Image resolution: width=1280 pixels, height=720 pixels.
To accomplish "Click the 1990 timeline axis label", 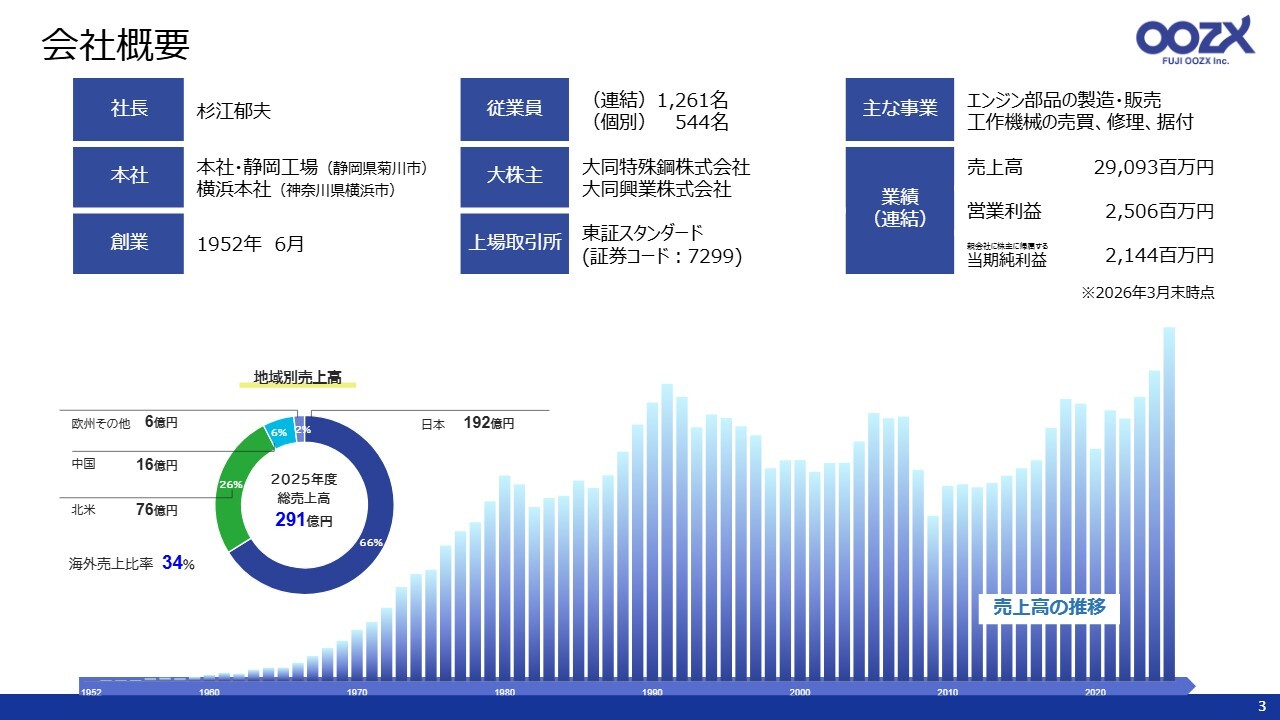I will [x=653, y=692].
